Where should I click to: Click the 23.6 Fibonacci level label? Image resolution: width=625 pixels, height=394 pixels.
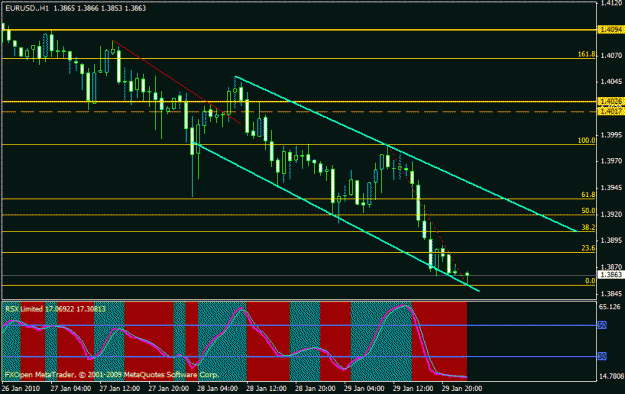click(588, 248)
